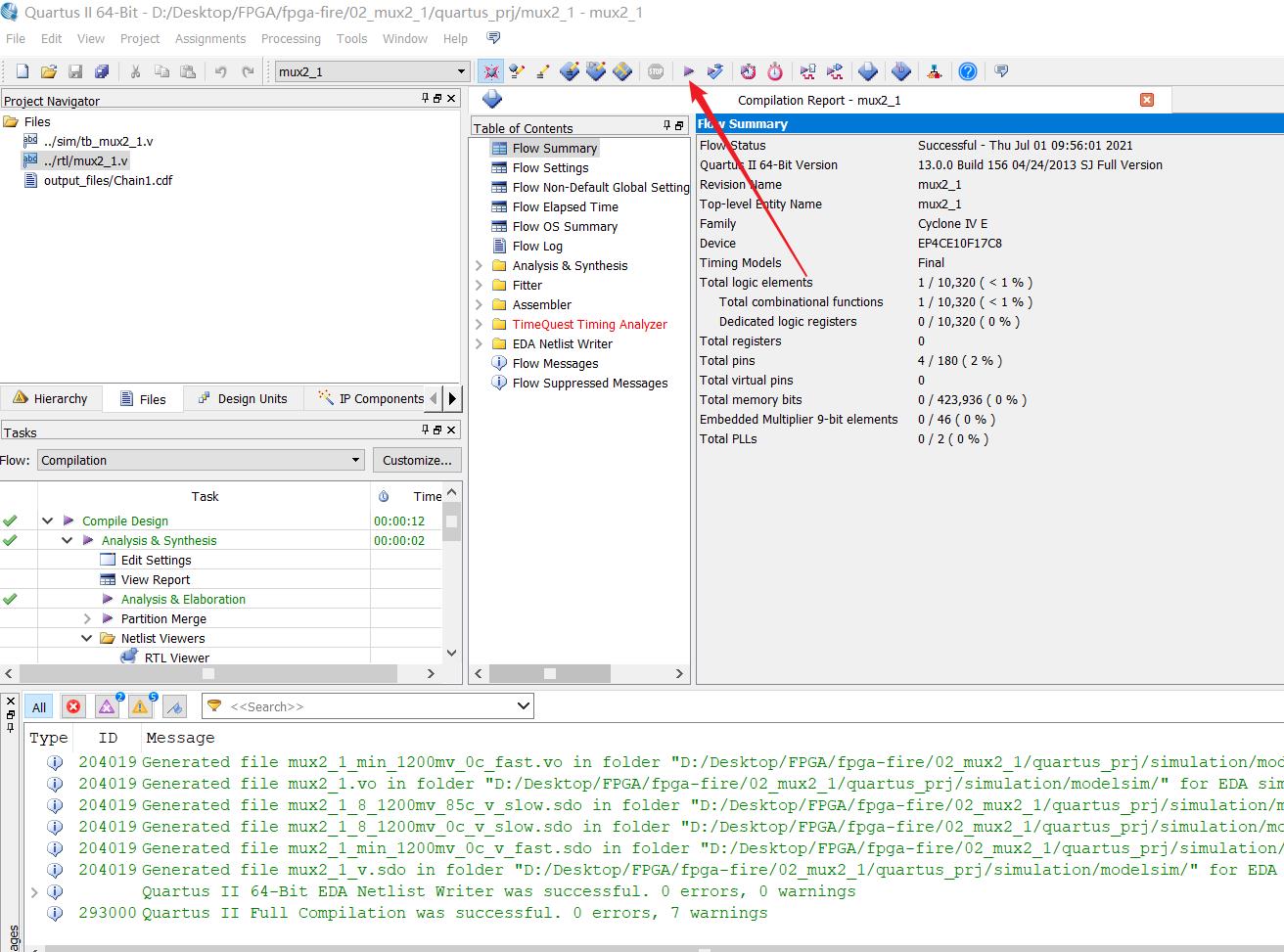Open the Tools menu
Viewport: 1284px width, 952px height.
click(x=351, y=38)
